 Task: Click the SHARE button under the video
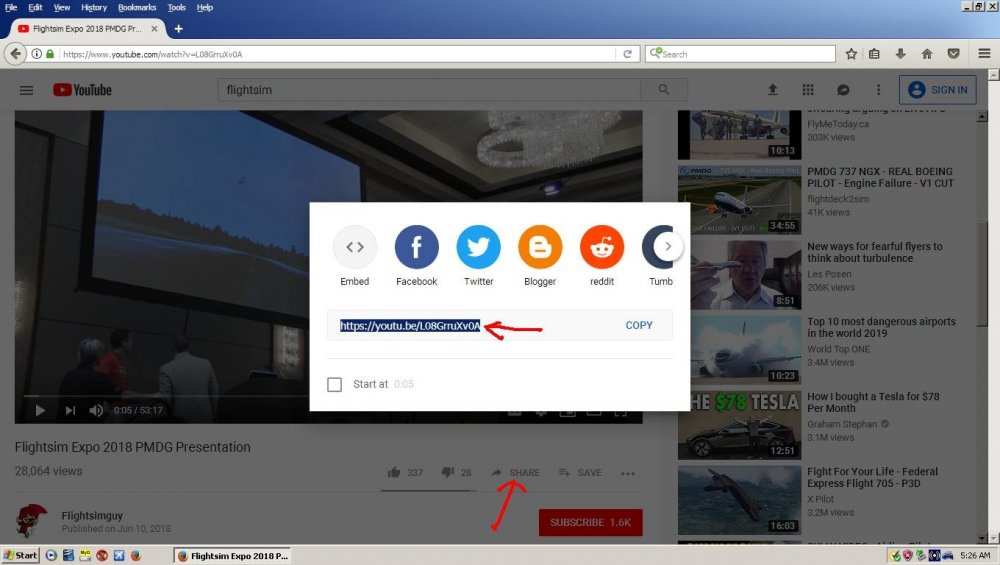(x=516, y=473)
